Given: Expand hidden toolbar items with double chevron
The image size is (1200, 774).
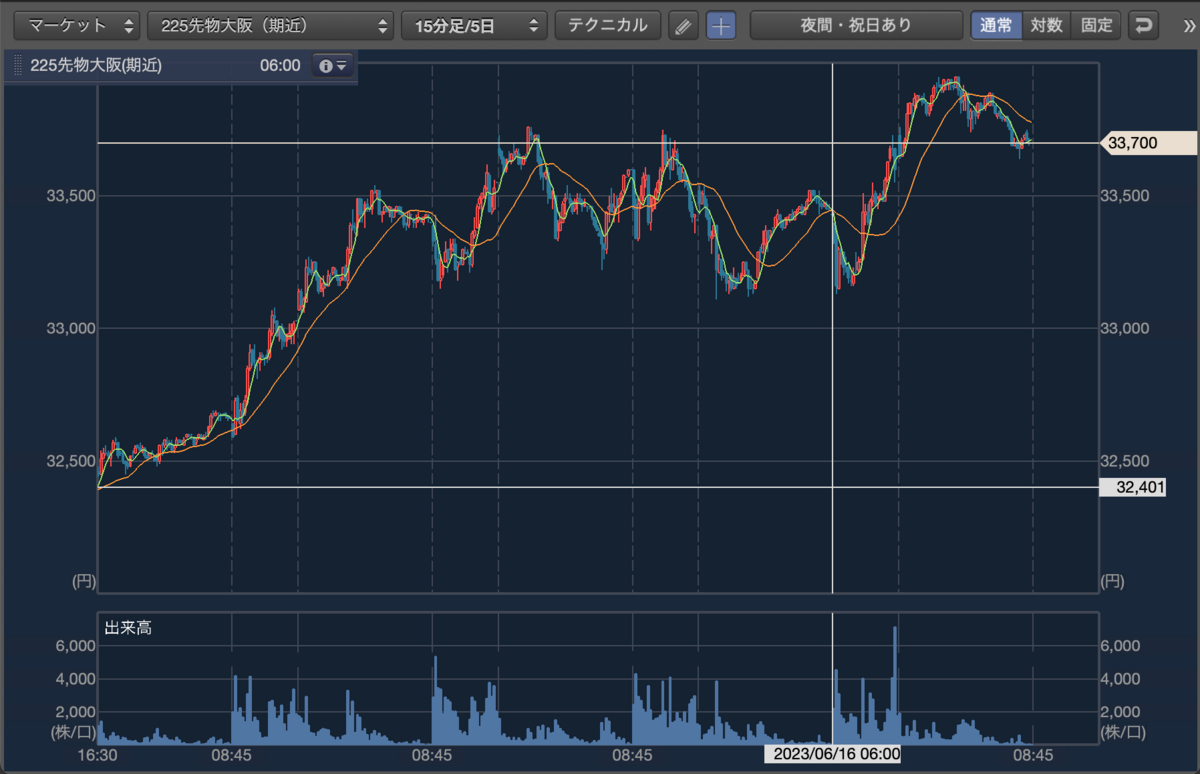Looking at the screenshot, I should coord(1188,25).
